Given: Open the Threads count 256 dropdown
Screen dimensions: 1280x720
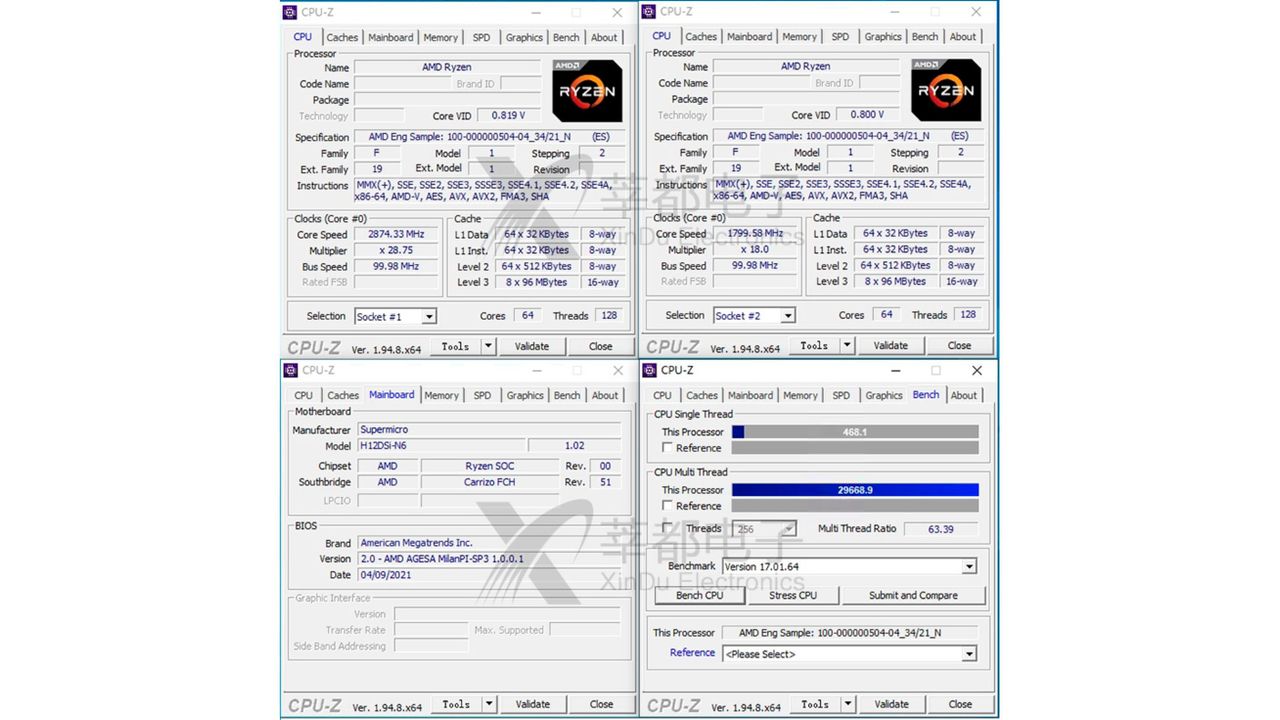Looking at the screenshot, I should [788, 529].
